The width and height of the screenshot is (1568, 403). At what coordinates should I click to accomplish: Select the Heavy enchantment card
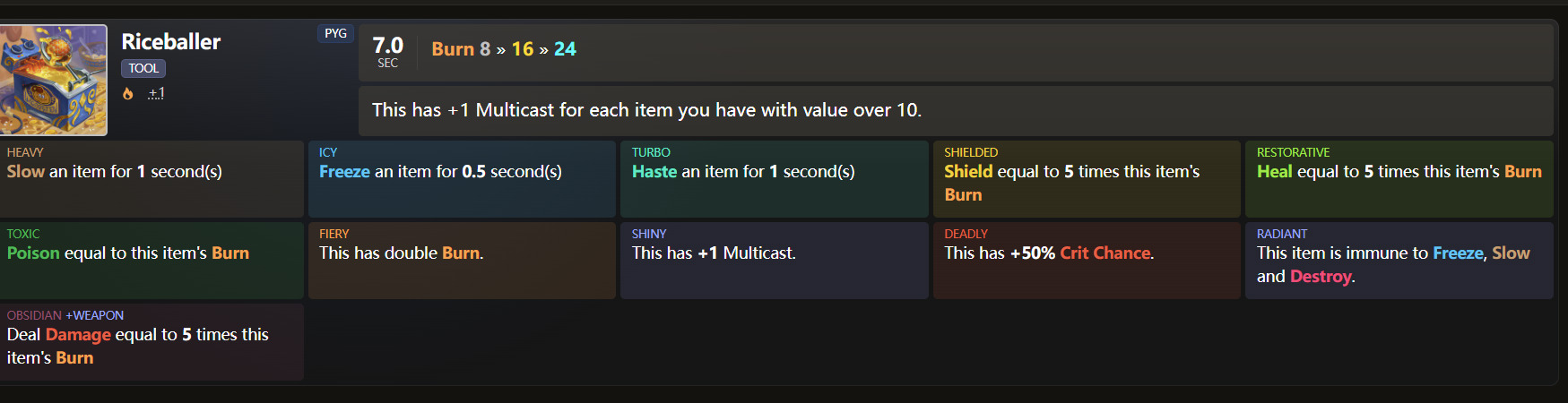[x=152, y=178]
